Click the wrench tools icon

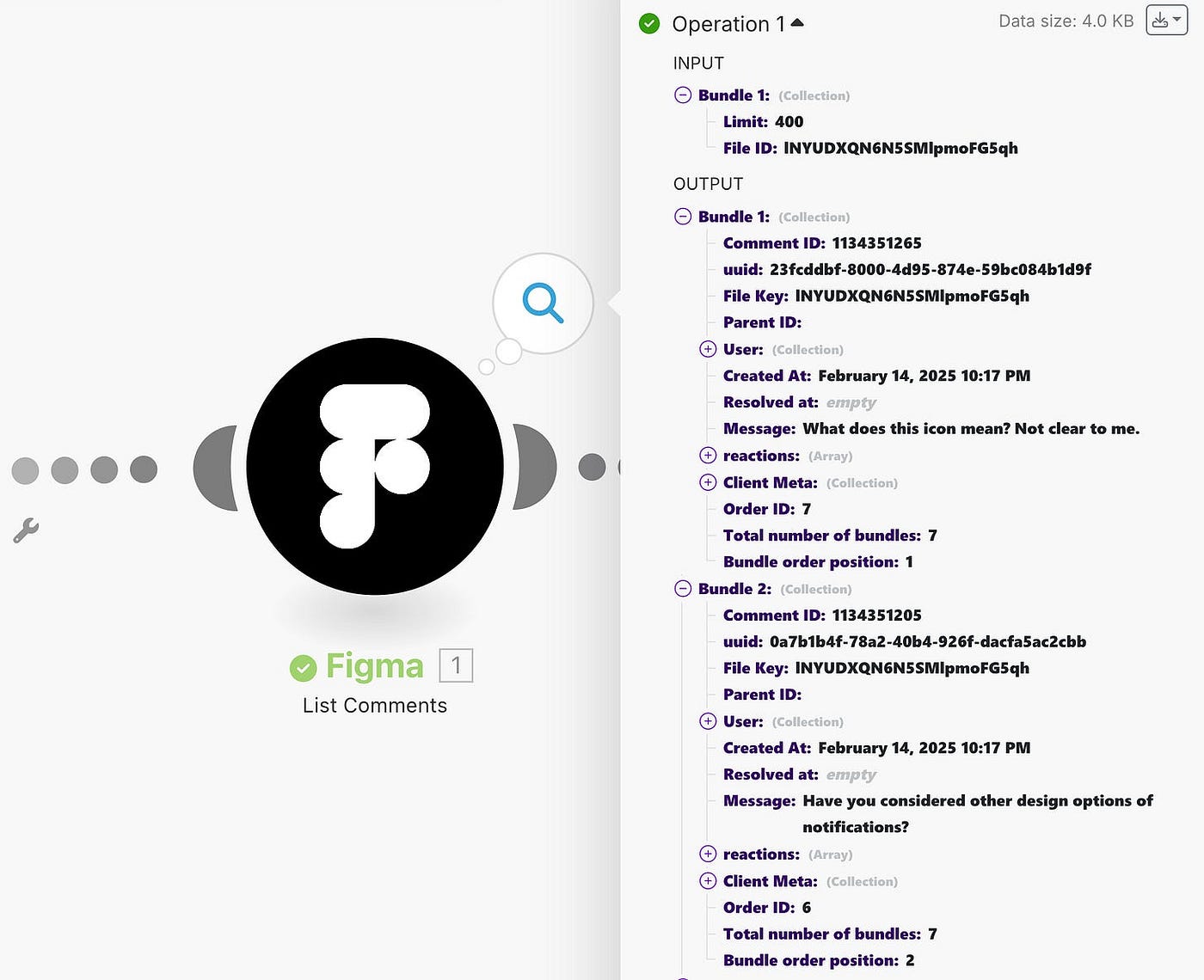point(26,530)
